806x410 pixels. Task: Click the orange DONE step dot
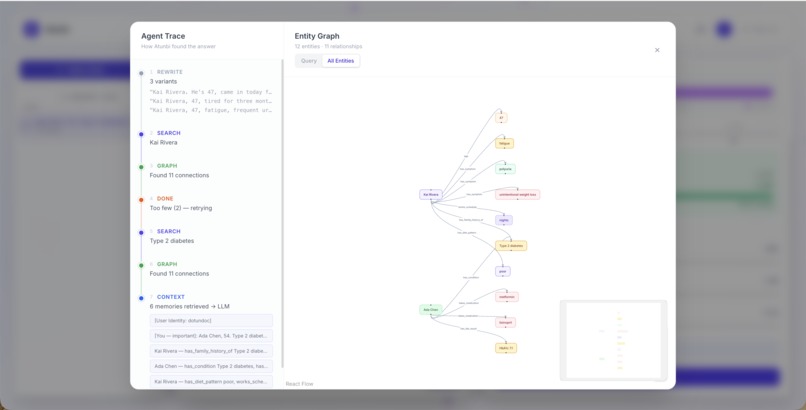(x=141, y=199)
